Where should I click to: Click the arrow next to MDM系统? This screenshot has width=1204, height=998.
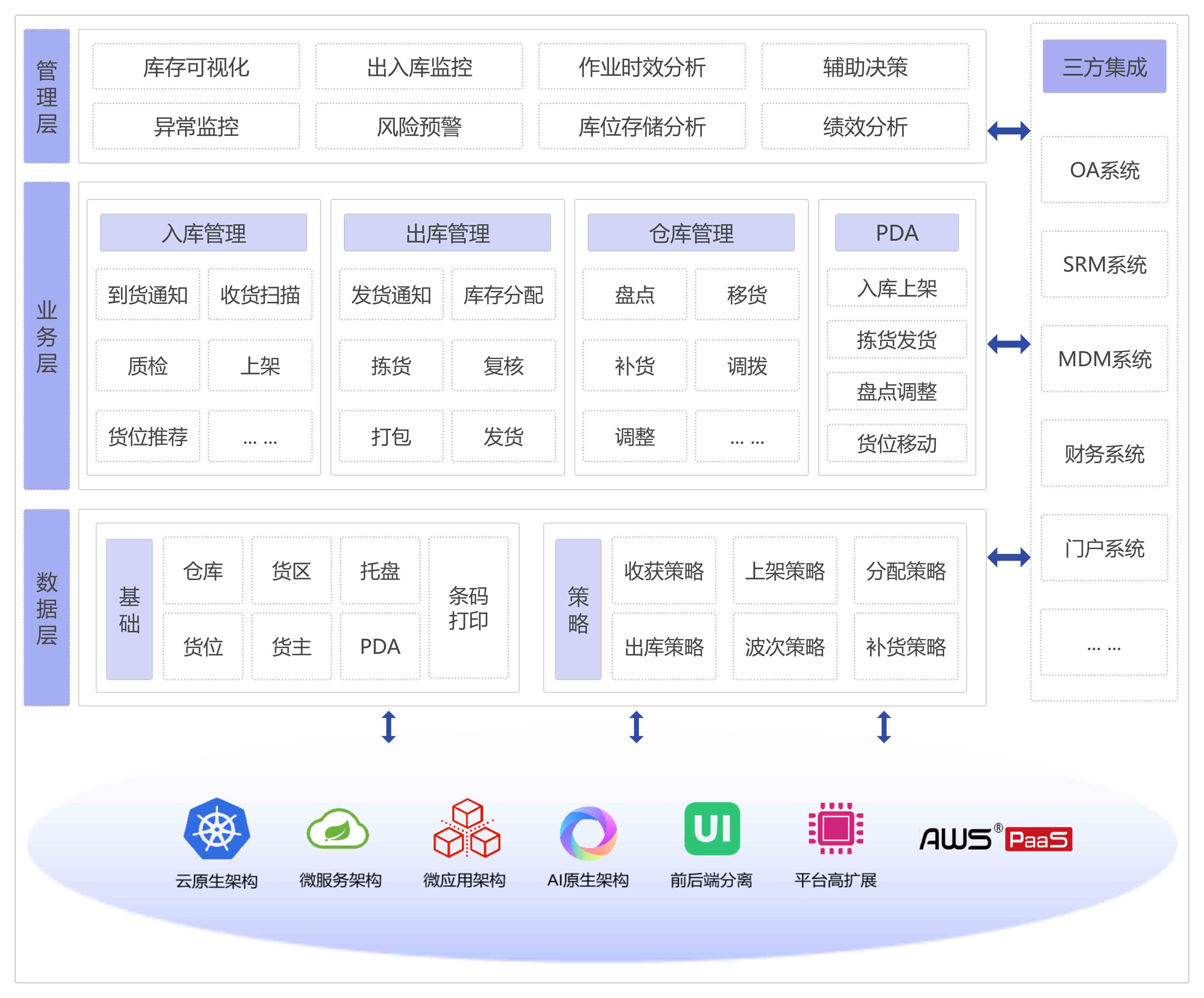click(1009, 344)
